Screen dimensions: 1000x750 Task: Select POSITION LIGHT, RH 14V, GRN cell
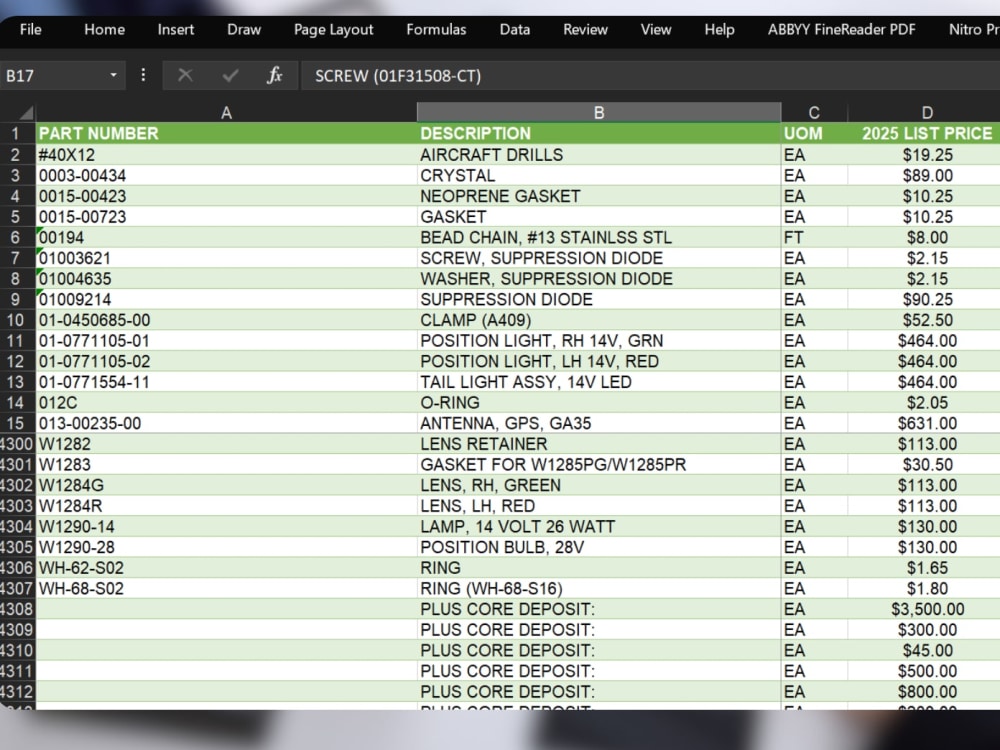pyautogui.click(x=599, y=341)
